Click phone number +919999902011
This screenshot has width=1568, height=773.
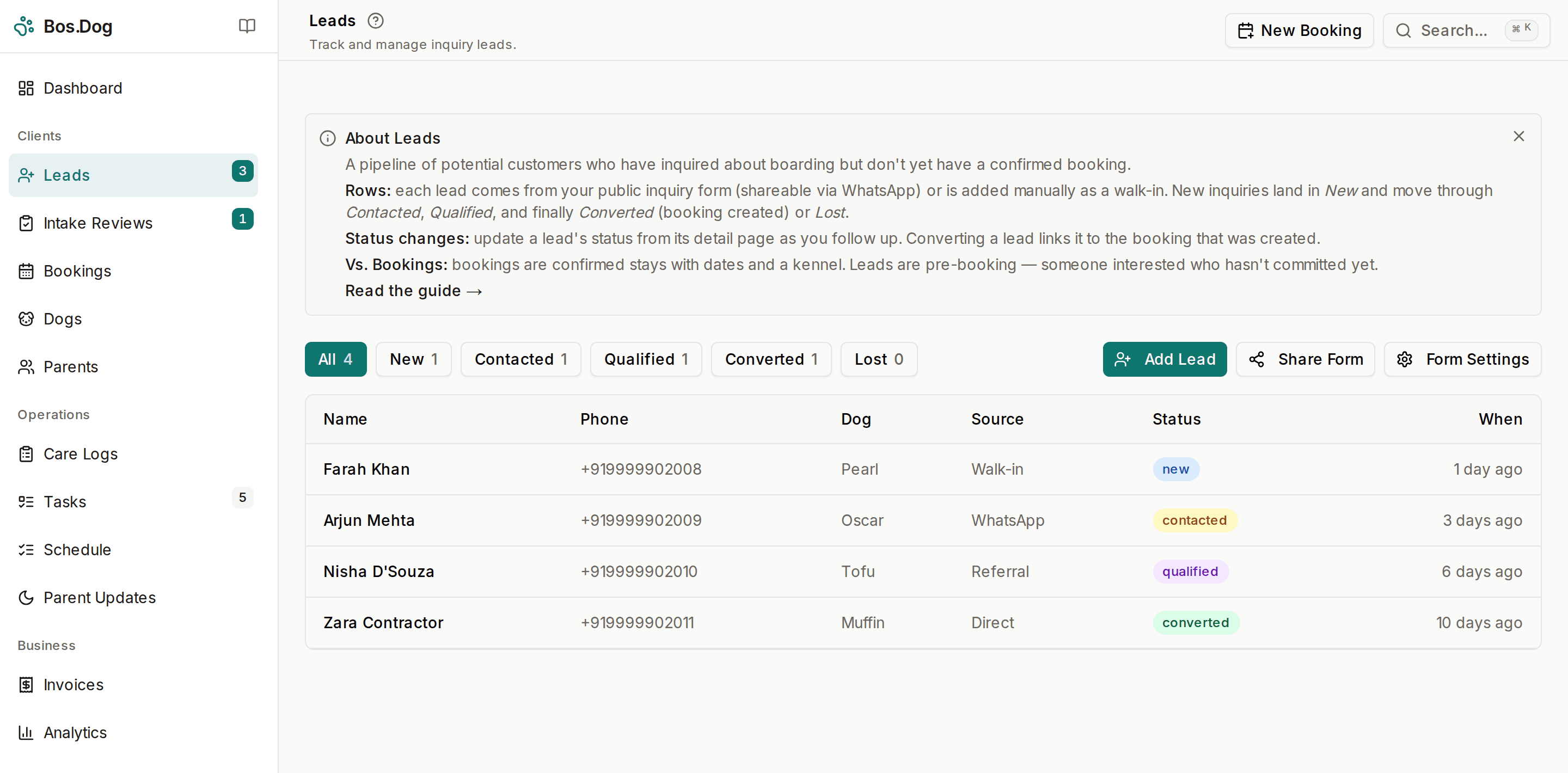pos(636,623)
